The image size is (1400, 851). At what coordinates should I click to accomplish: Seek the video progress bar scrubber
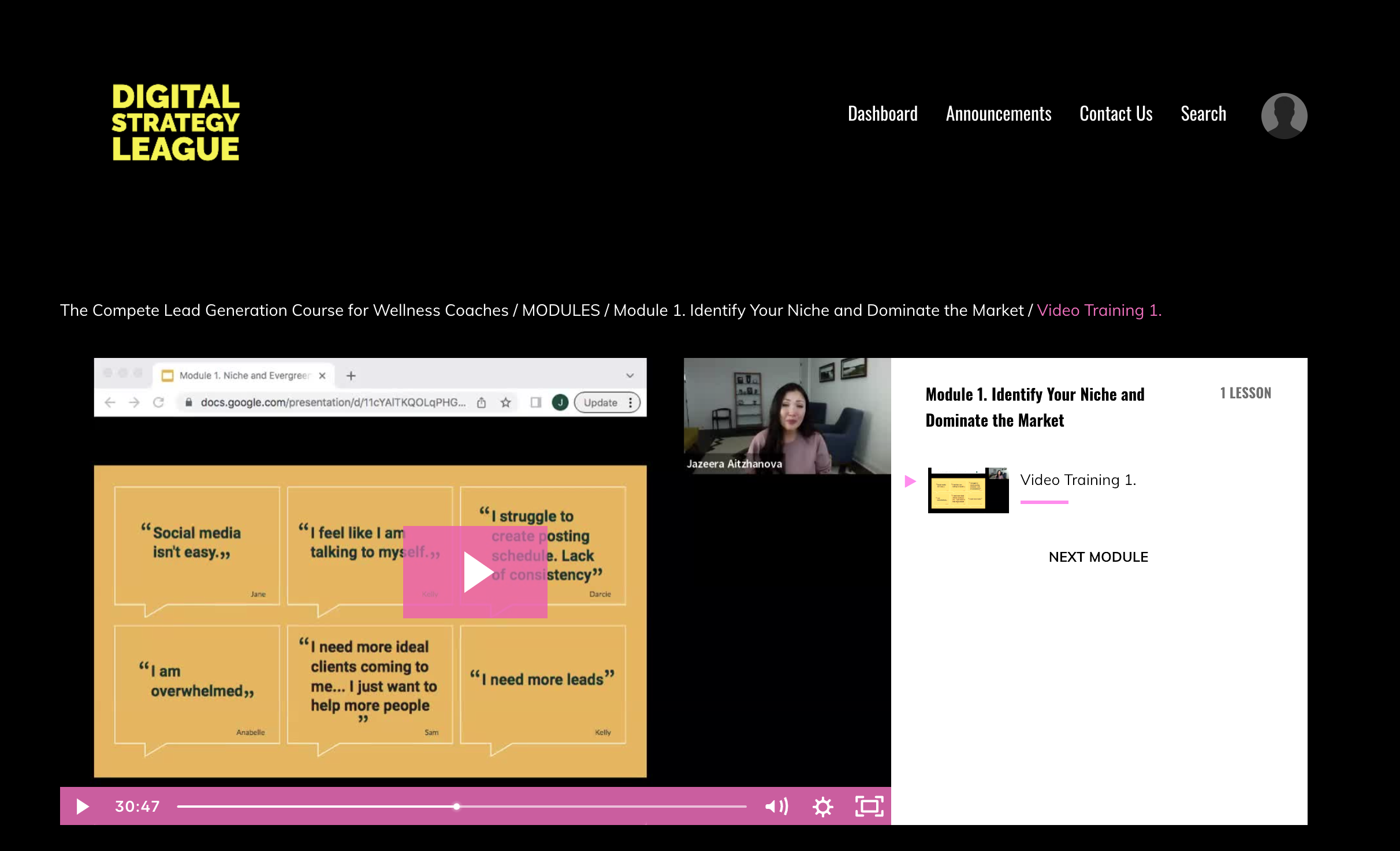click(x=456, y=806)
